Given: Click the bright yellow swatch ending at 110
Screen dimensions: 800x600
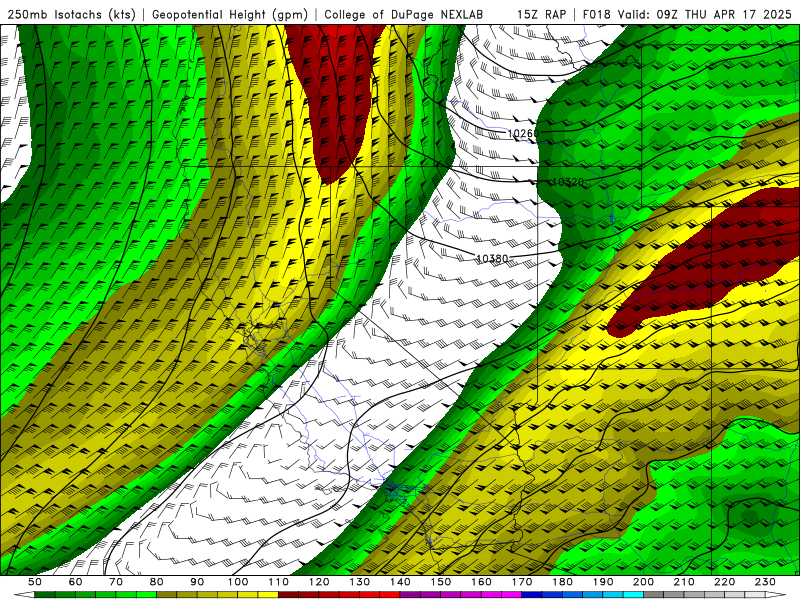Looking at the screenshot, I should tap(268, 594).
